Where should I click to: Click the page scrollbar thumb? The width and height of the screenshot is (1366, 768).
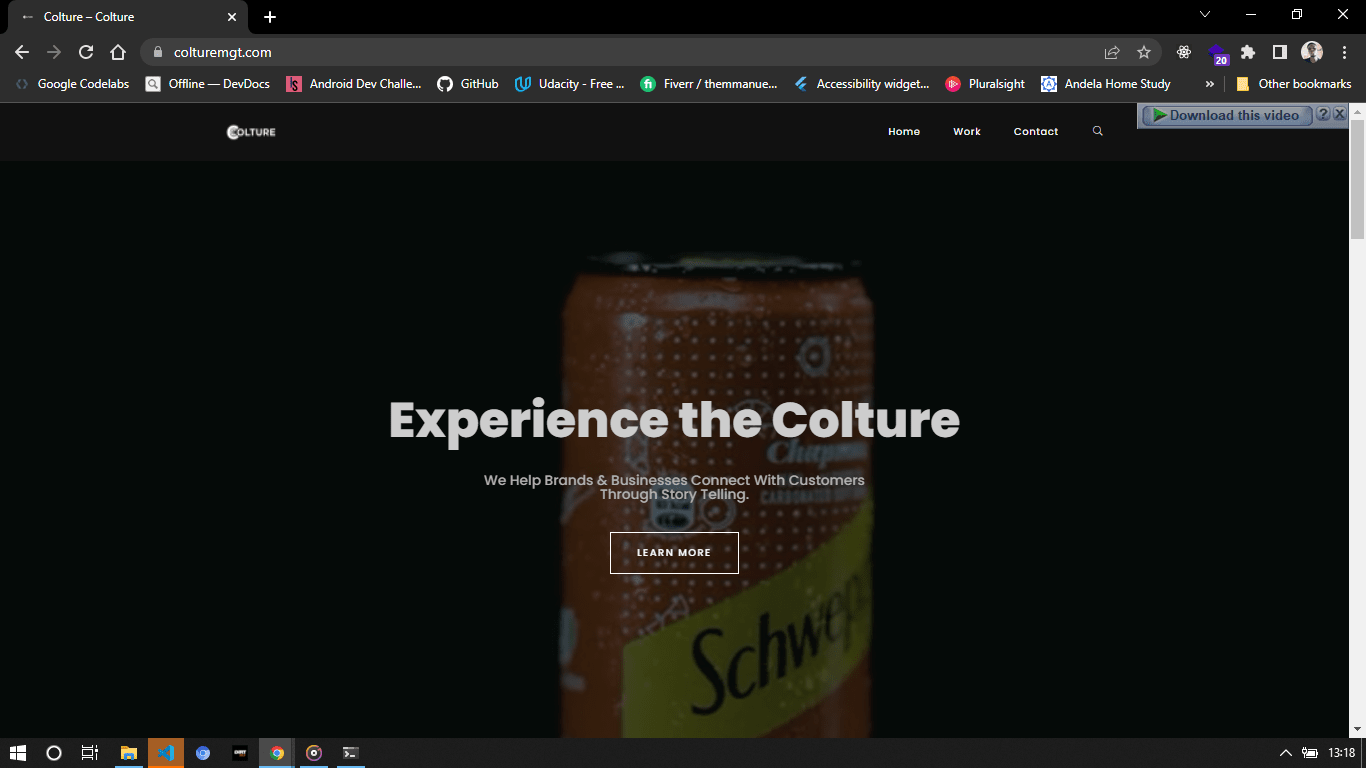coord(1357,178)
